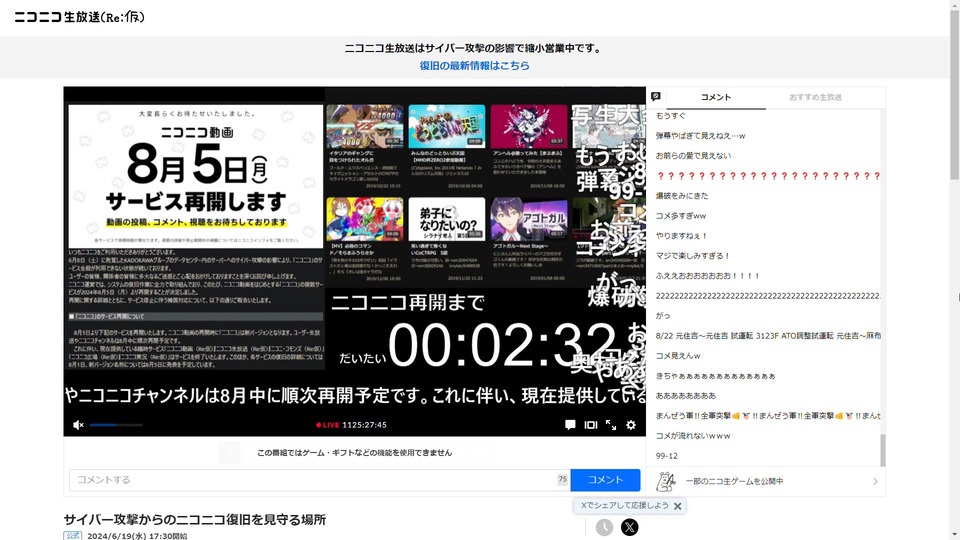This screenshot has width=960, height=540.
Task: Click the 【MV】 anime girls thumbnail
Action: [x=365, y=219]
